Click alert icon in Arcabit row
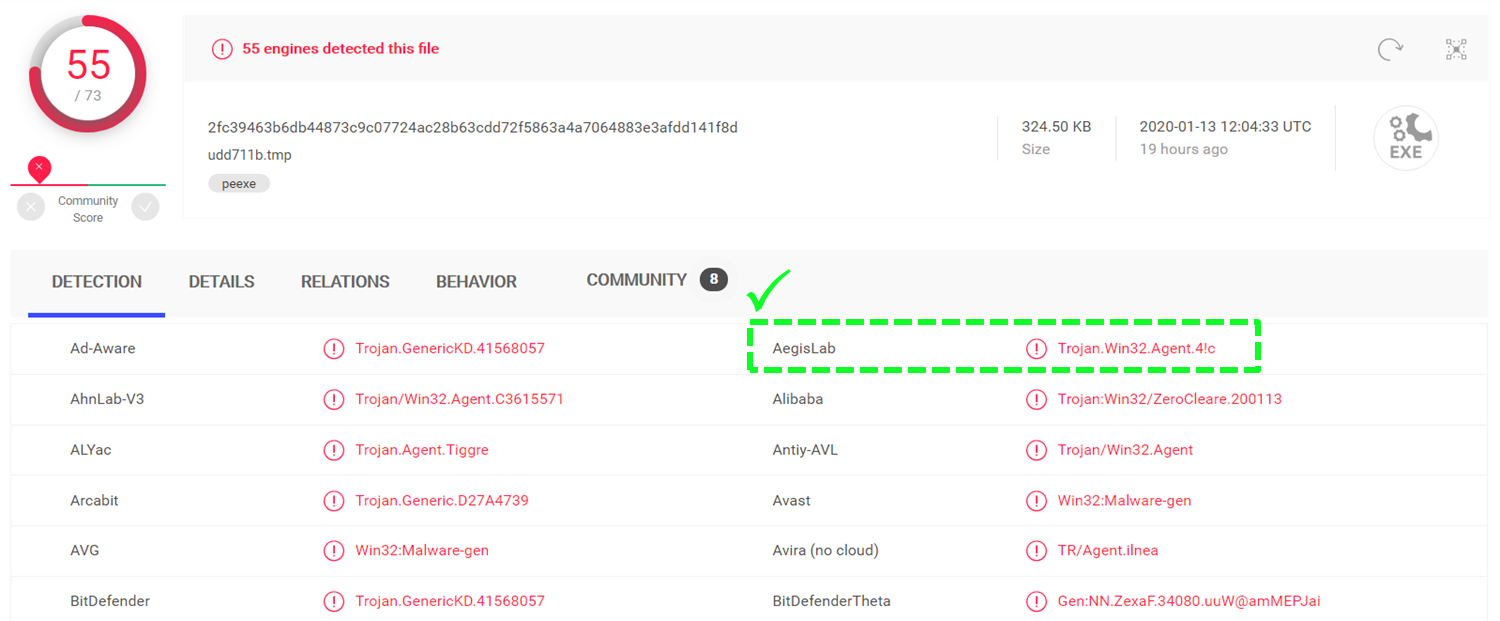This screenshot has height=621, width=1500. [333, 500]
